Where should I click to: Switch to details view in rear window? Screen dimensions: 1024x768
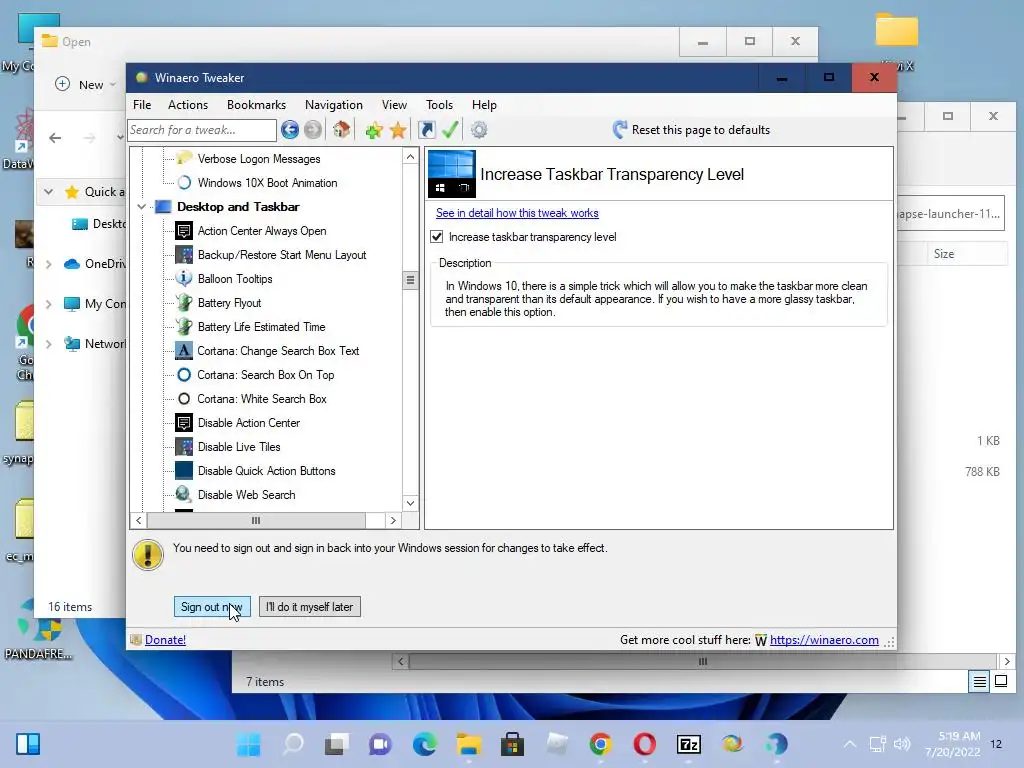[980, 682]
